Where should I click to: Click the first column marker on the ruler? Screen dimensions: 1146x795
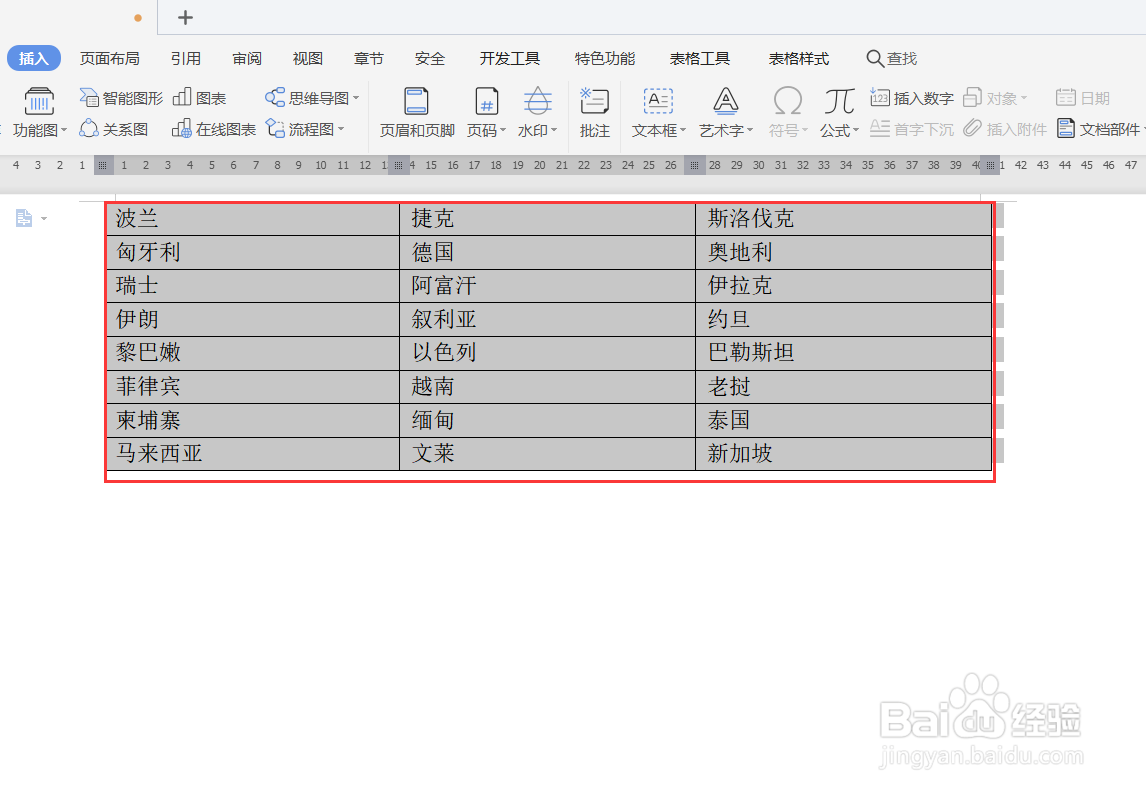(x=103, y=165)
